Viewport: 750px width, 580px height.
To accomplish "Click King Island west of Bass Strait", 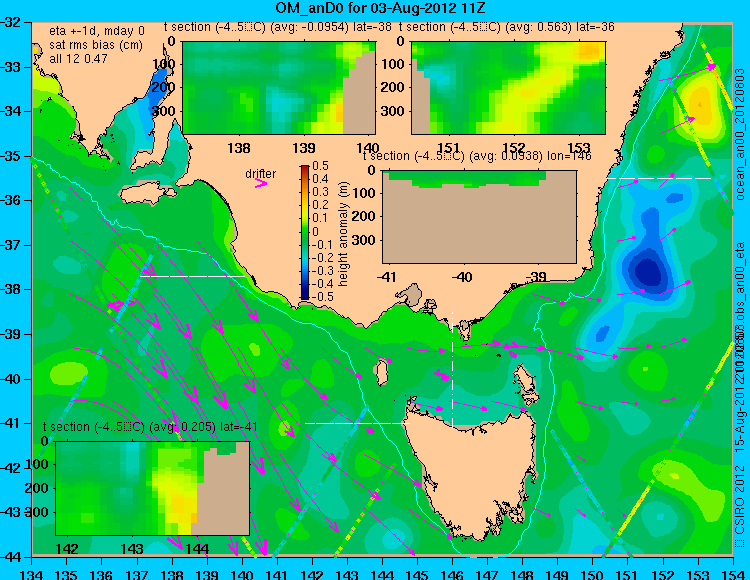I will click(x=382, y=373).
